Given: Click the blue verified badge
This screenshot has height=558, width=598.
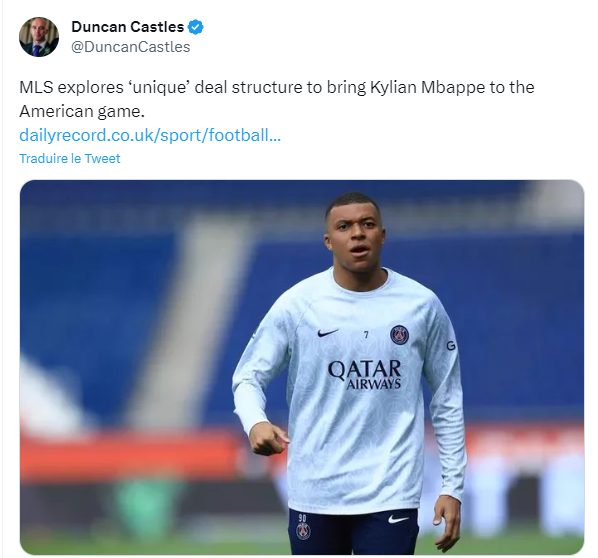Looking at the screenshot, I should 196,27.
